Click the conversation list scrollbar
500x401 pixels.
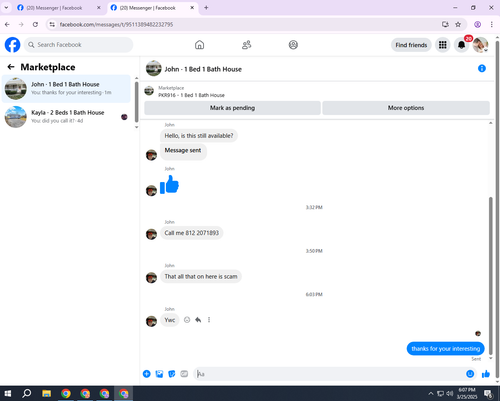pyautogui.click(x=136, y=102)
